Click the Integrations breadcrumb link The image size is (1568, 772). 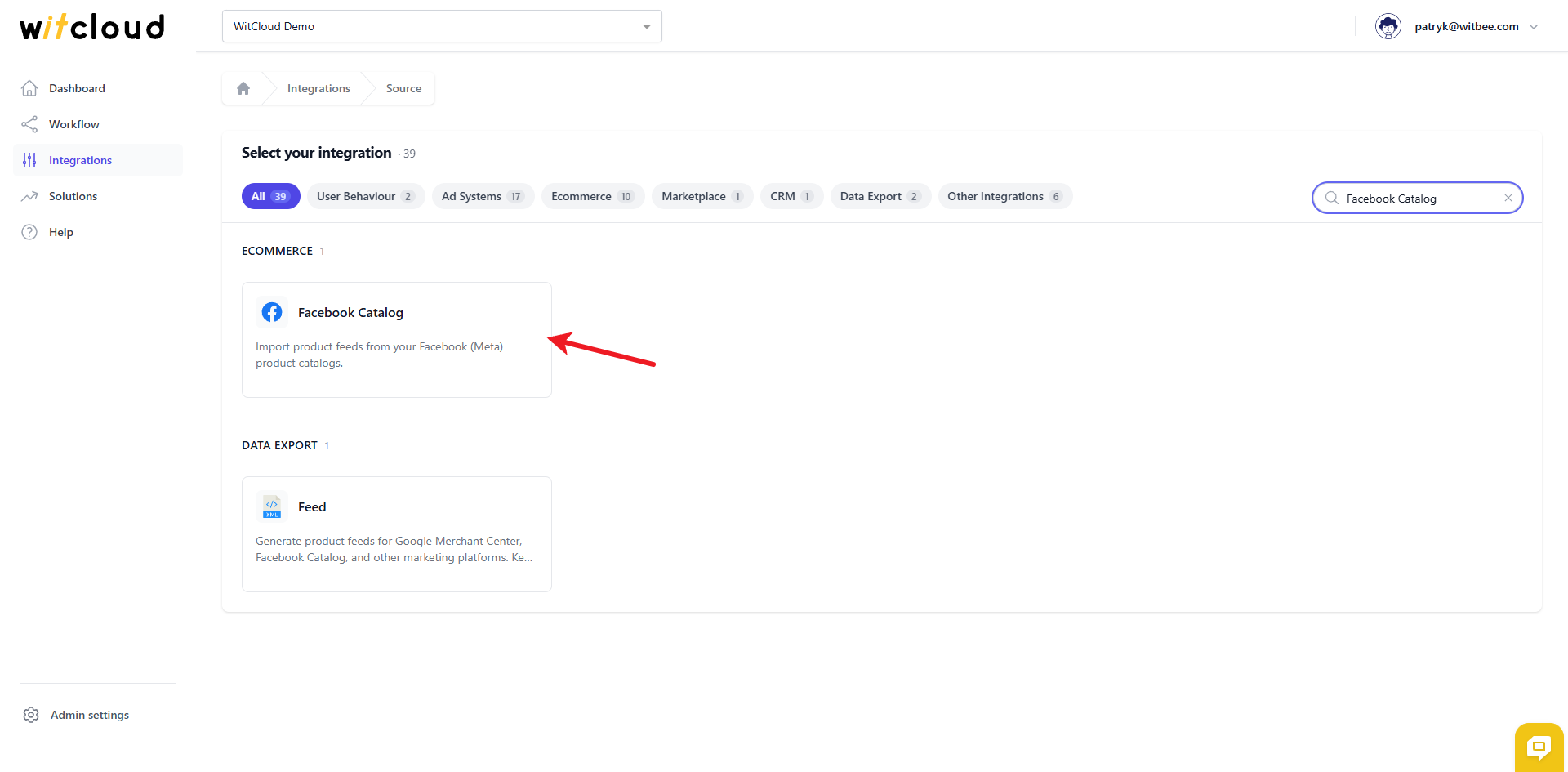[x=318, y=88]
